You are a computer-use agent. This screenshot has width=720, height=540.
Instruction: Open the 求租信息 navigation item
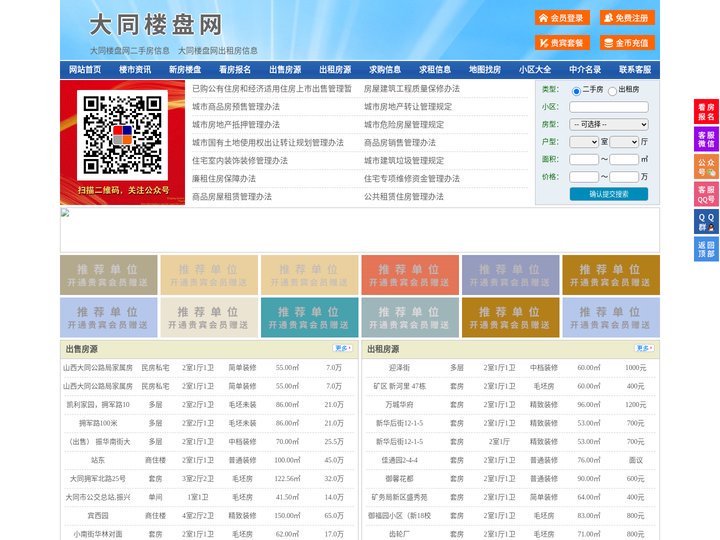(x=435, y=70)
